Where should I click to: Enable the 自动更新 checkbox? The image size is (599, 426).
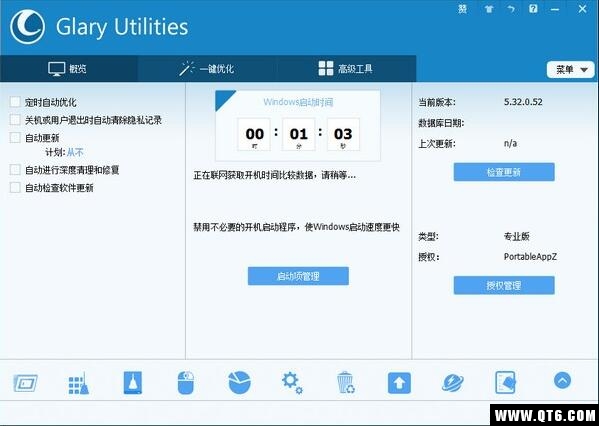click(x=15, y=138)
